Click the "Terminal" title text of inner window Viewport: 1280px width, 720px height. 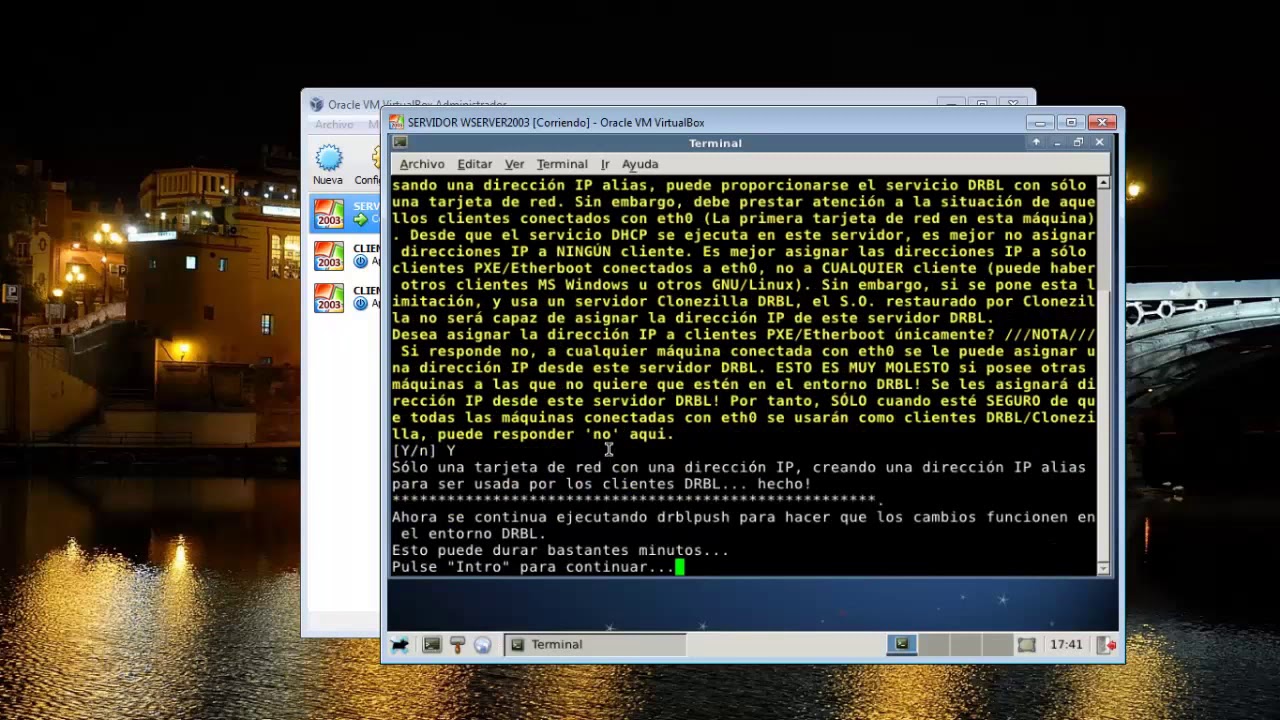tap(715, 143)
